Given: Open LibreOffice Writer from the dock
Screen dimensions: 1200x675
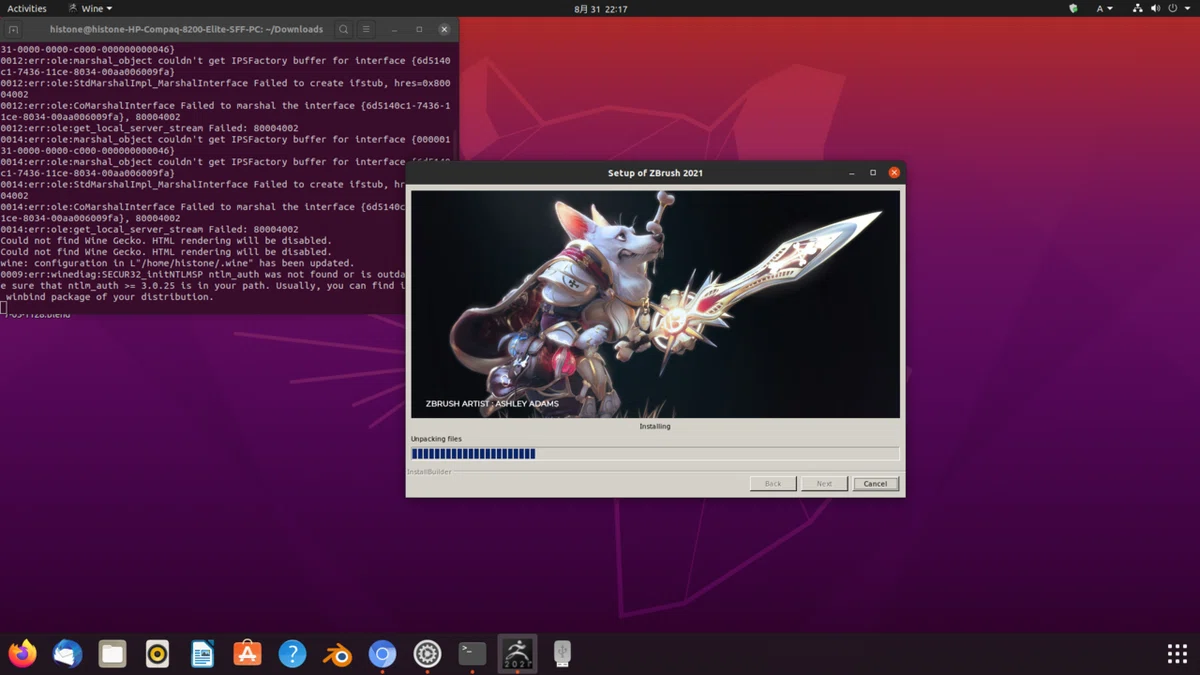Looking at the screenshot, I should click(202, 654).
